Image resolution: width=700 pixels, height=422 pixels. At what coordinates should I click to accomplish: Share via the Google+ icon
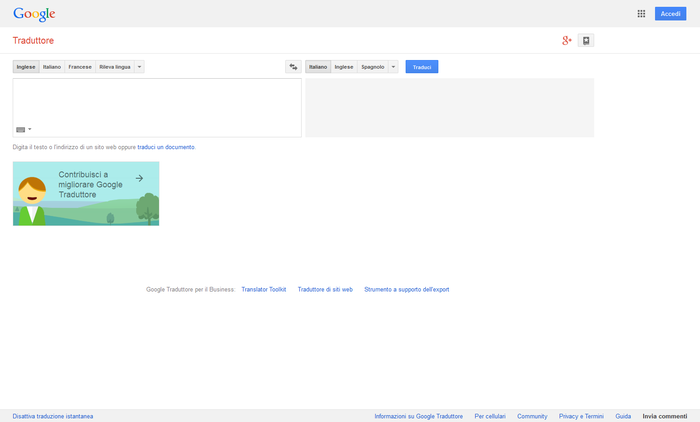click(567, 41)
